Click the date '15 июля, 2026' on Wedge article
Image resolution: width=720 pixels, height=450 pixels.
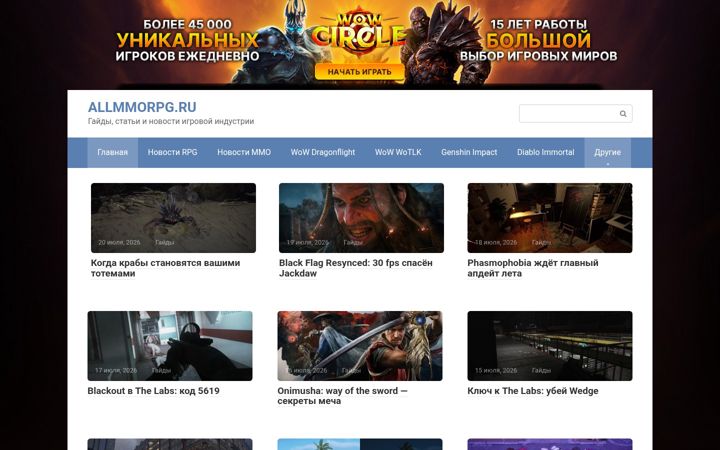click(x=496, y=370)
